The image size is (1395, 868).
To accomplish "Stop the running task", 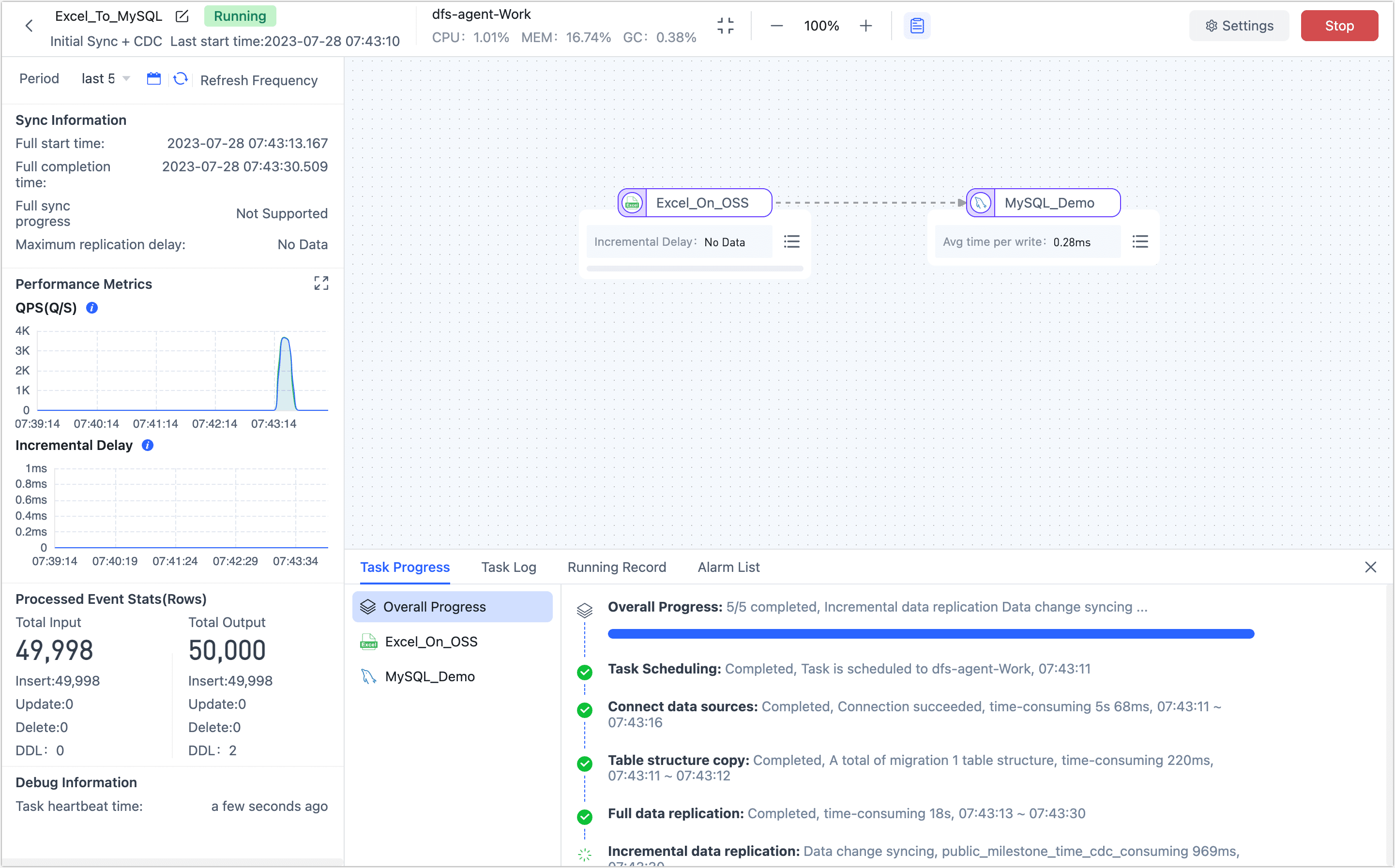I will click(x=1339, y=25).
